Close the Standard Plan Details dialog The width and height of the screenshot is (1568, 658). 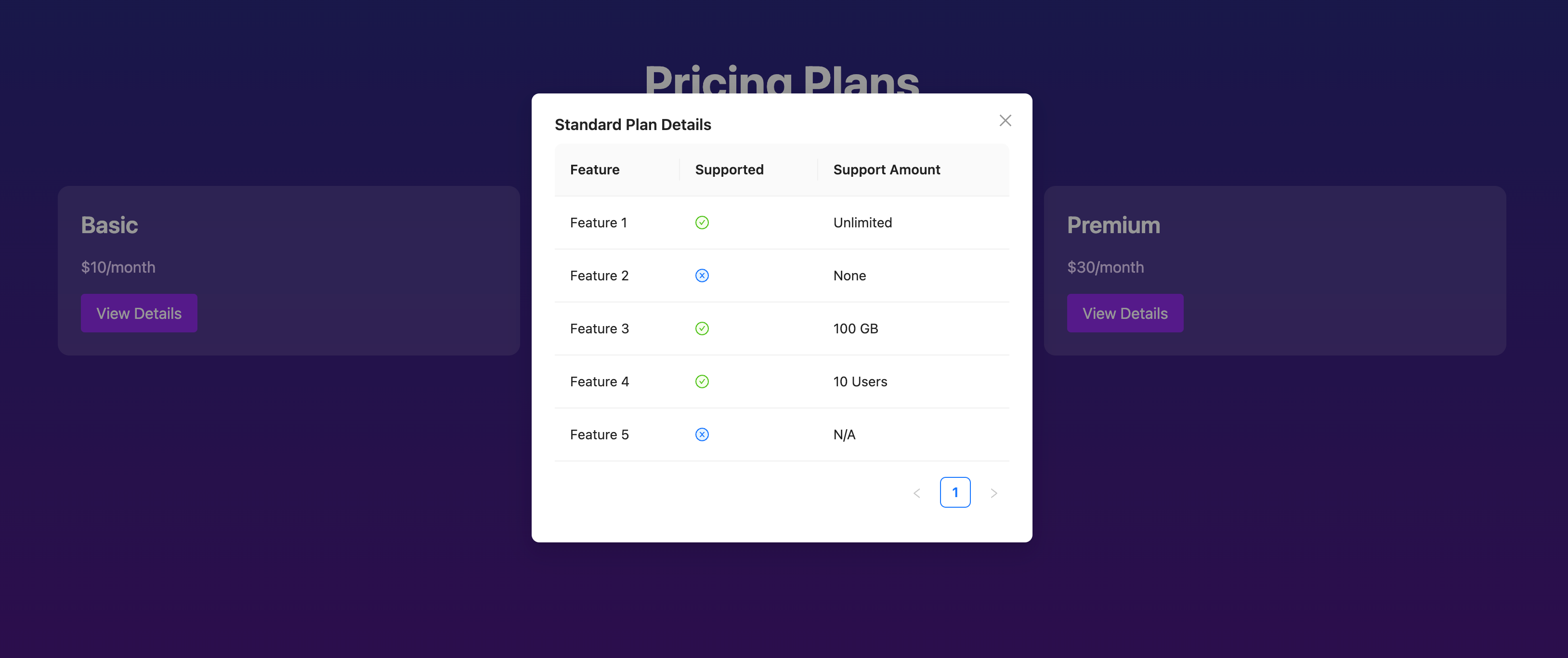coord(1005,120)
